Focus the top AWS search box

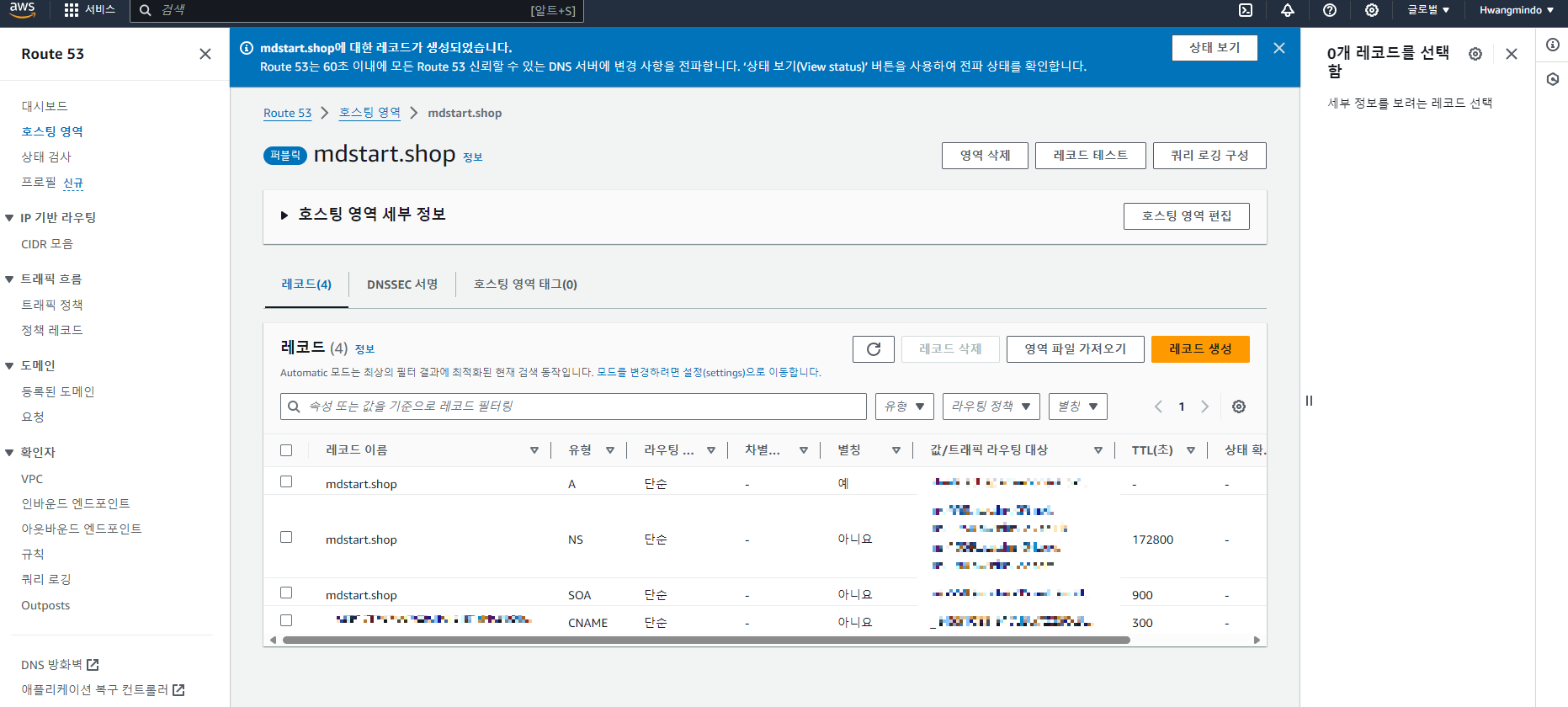[x=356, y=10]
